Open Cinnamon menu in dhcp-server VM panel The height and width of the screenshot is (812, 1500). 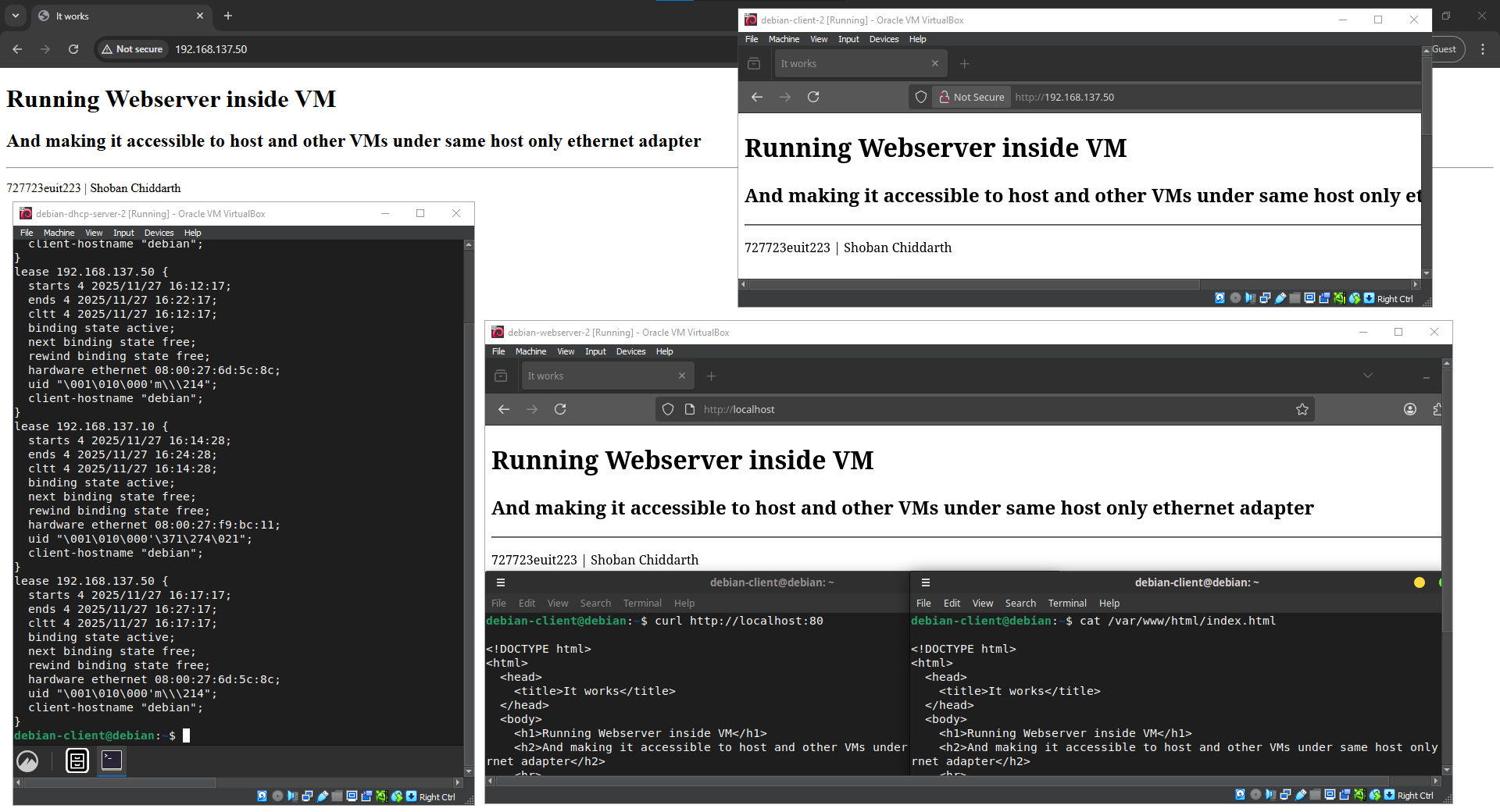[27, 760]
